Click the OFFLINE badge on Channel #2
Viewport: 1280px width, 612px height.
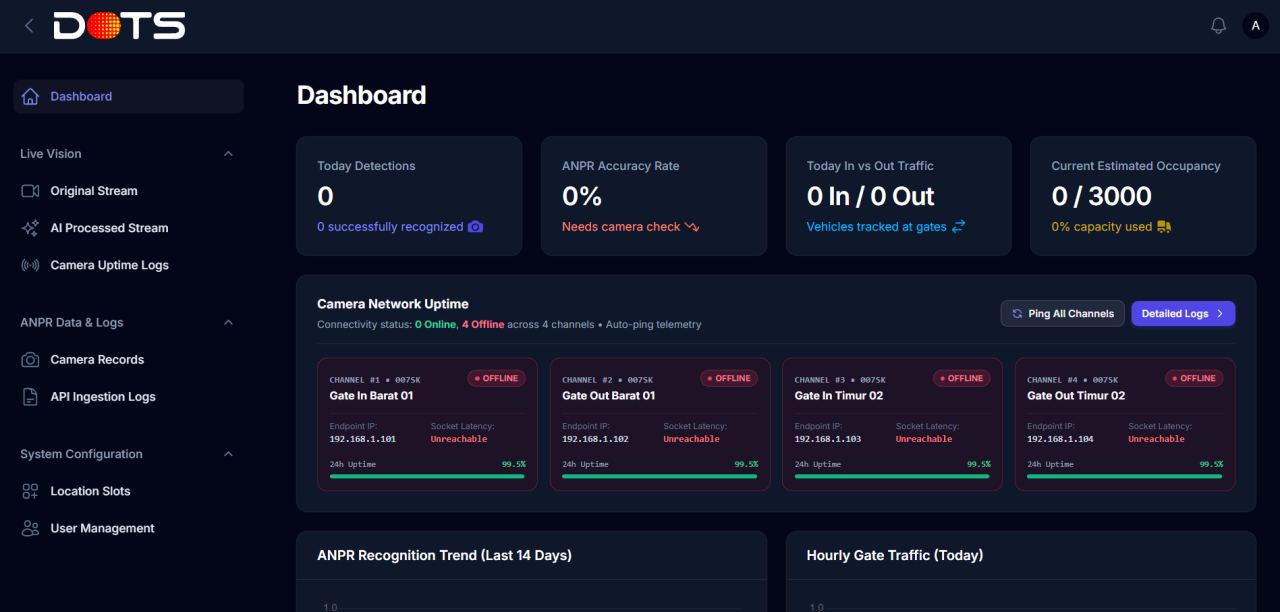[x=729, y=379]
